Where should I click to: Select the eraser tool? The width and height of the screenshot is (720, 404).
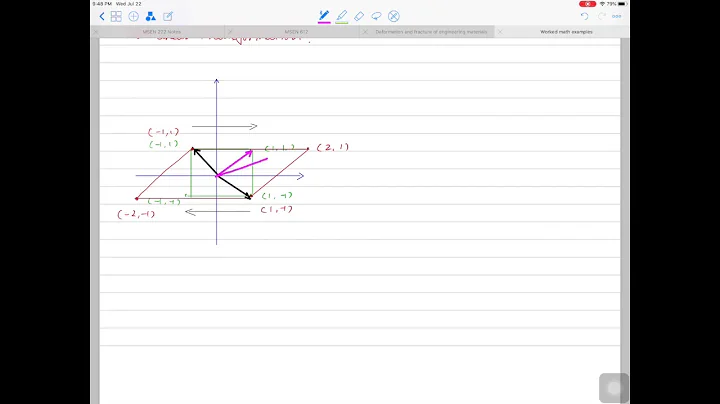pyautogui.click(x=359, y=17)
